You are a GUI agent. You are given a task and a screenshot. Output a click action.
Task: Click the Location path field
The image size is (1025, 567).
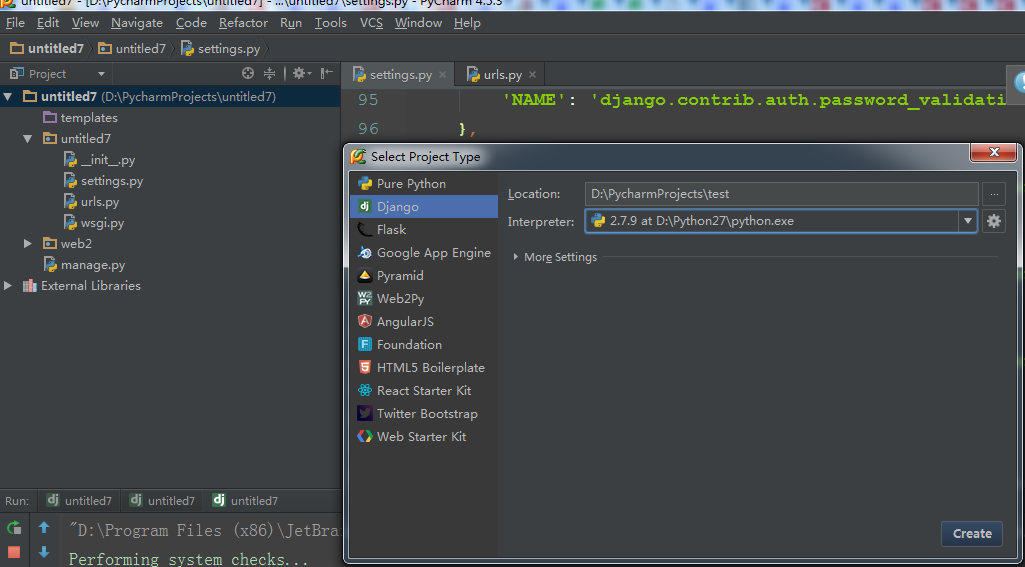[781, 194]
